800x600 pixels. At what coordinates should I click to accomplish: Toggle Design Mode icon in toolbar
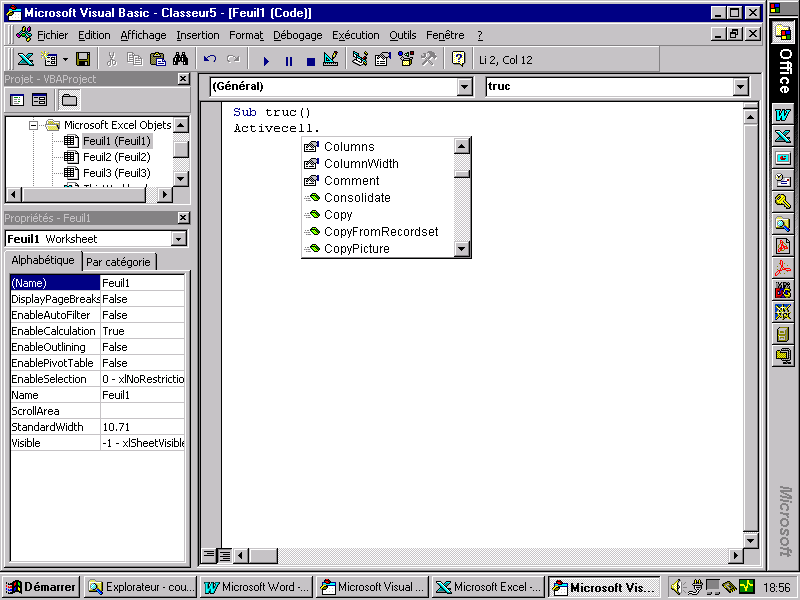(x=331, y=59)
